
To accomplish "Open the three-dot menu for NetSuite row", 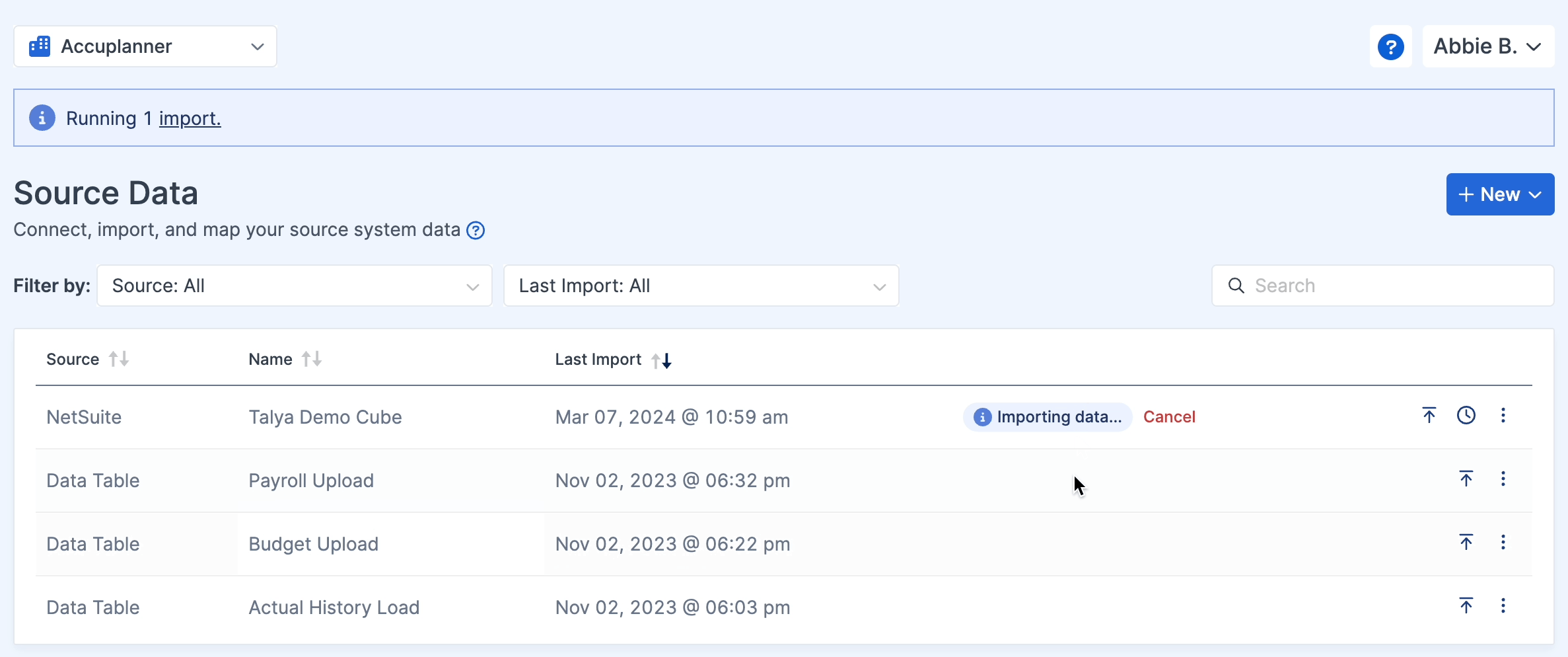I will 1503,415.
